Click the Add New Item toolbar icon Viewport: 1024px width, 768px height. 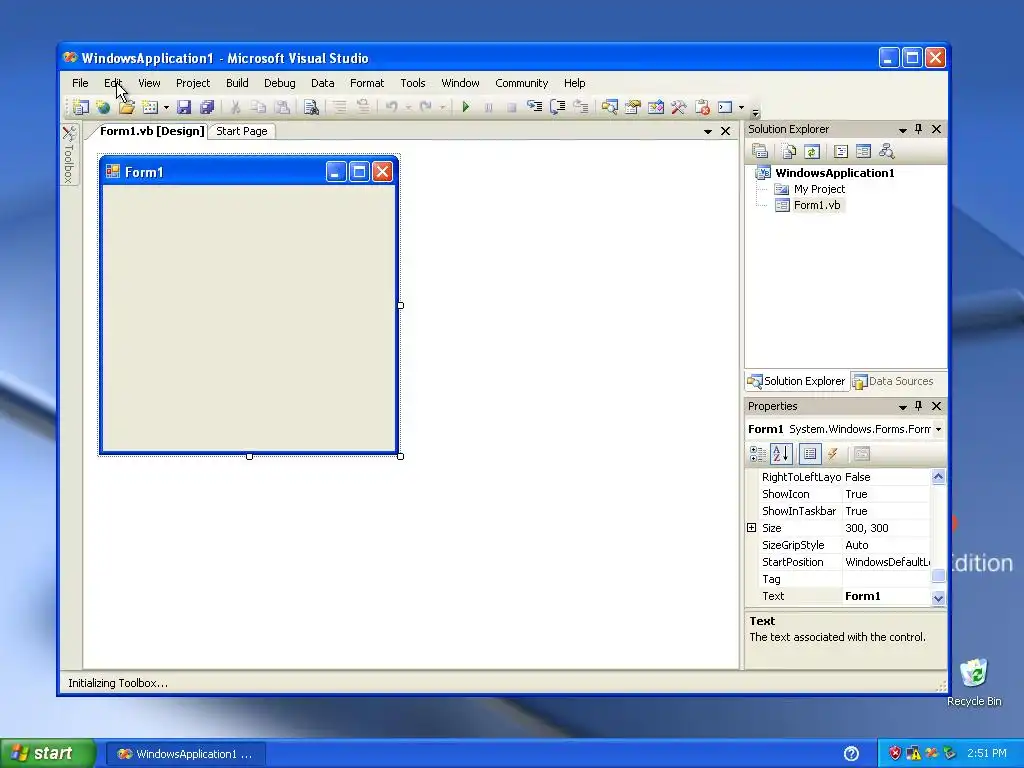150,107
